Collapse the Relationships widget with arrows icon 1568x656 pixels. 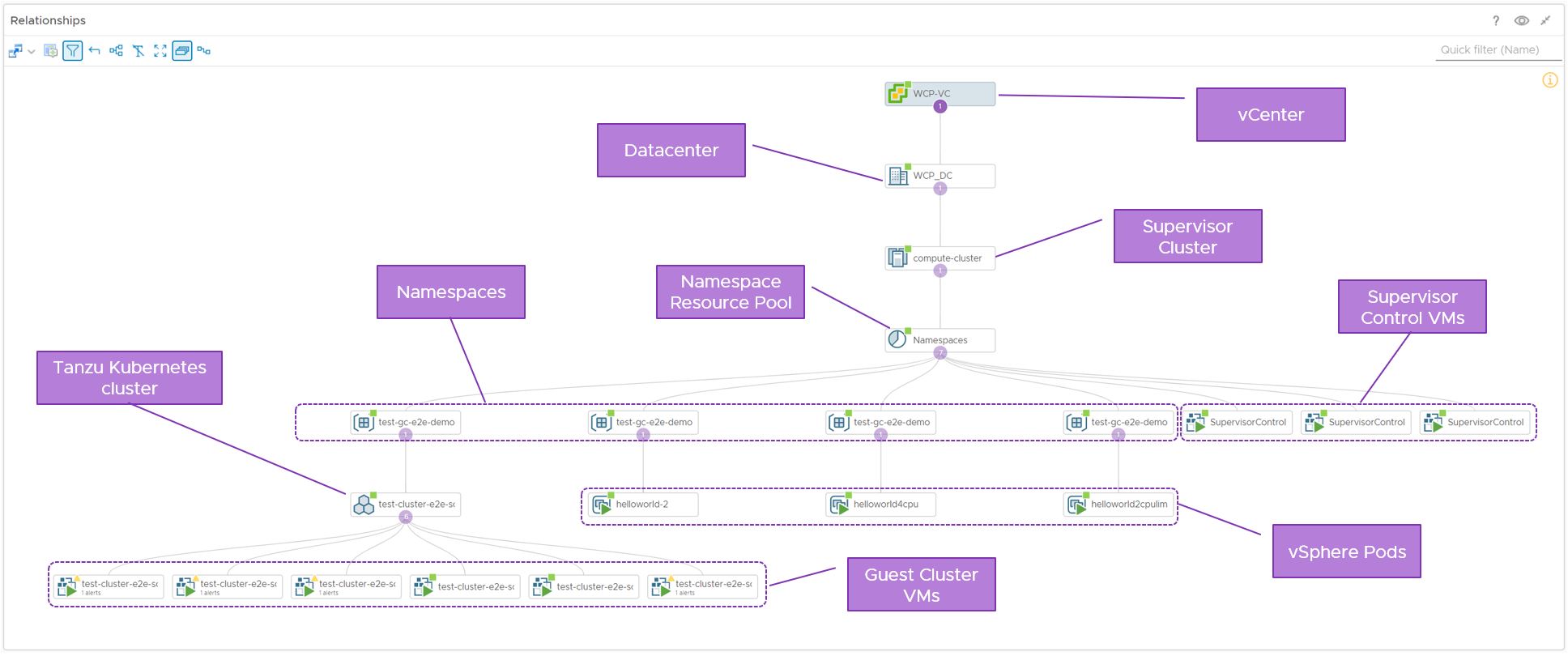[1546, 21]
